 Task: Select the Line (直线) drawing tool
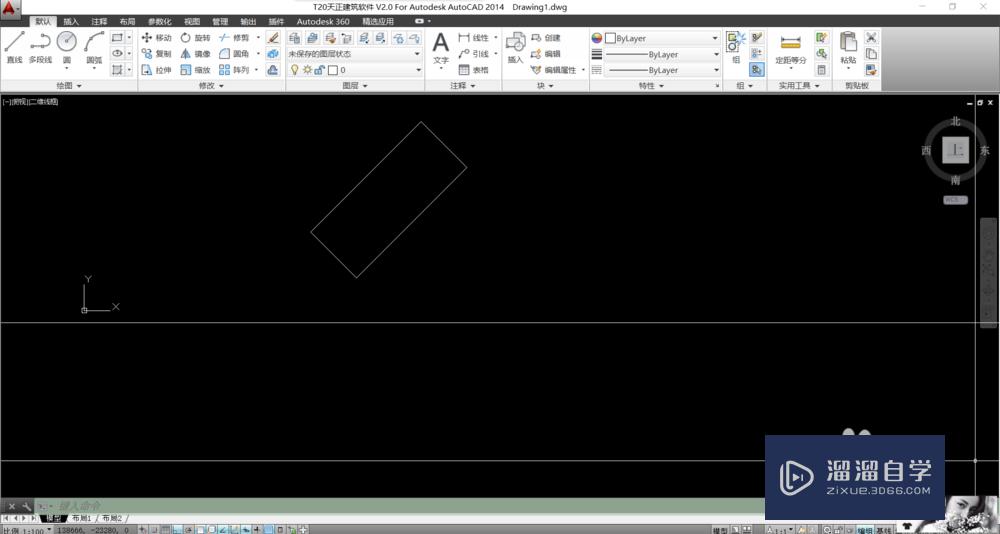coord(14,47)
